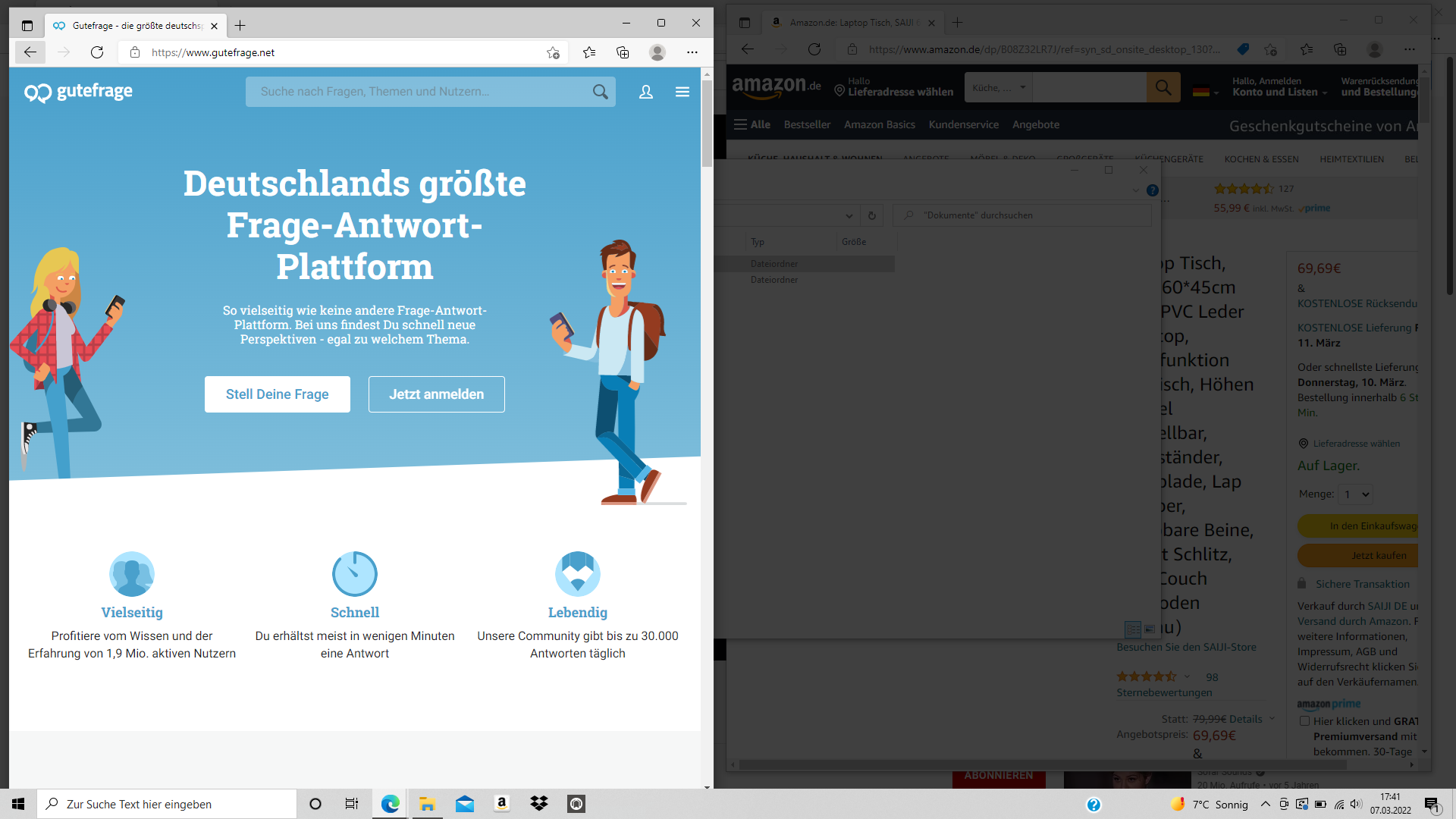This screenshot has height=819, width=1456.
Task: Open the gutefrage hamburger menu
Action: pos(682,92)
